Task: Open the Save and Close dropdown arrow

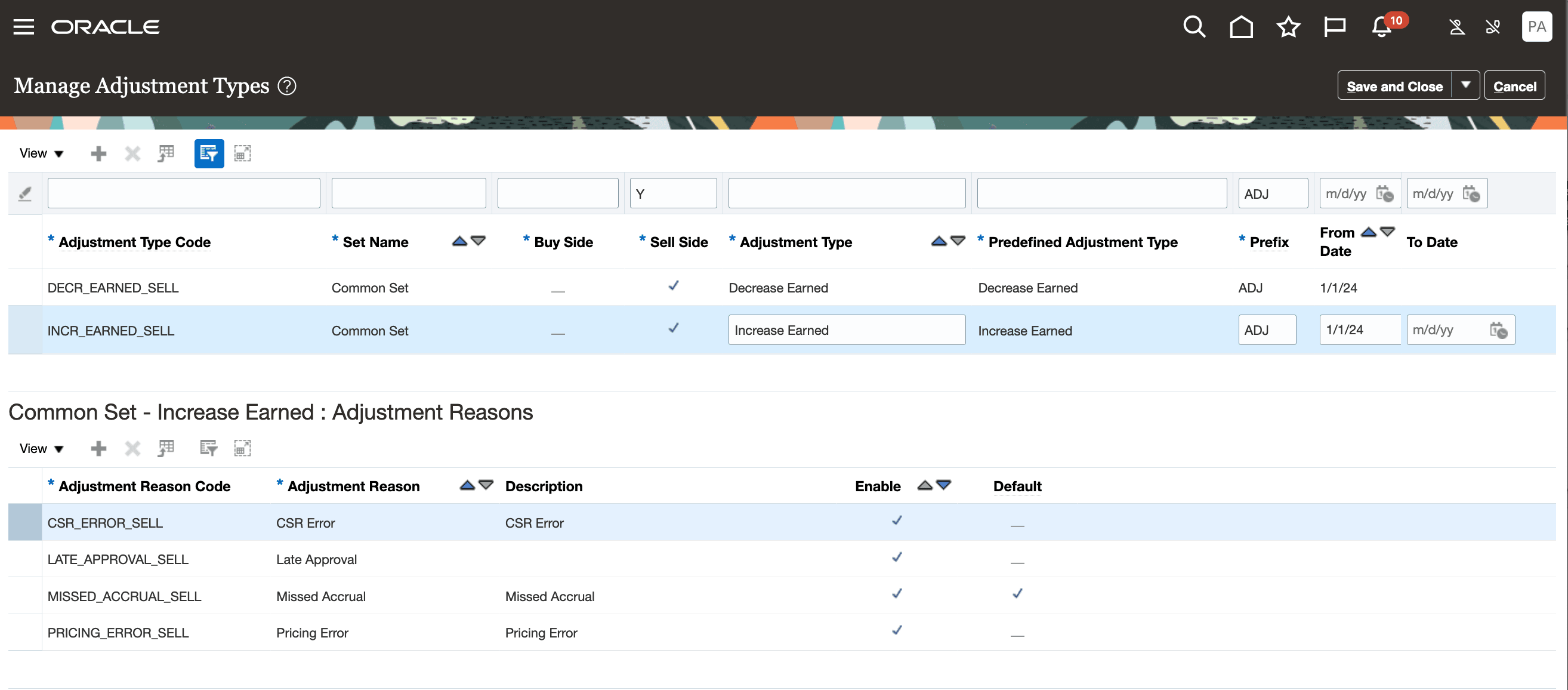Action: coord(1466,86)
